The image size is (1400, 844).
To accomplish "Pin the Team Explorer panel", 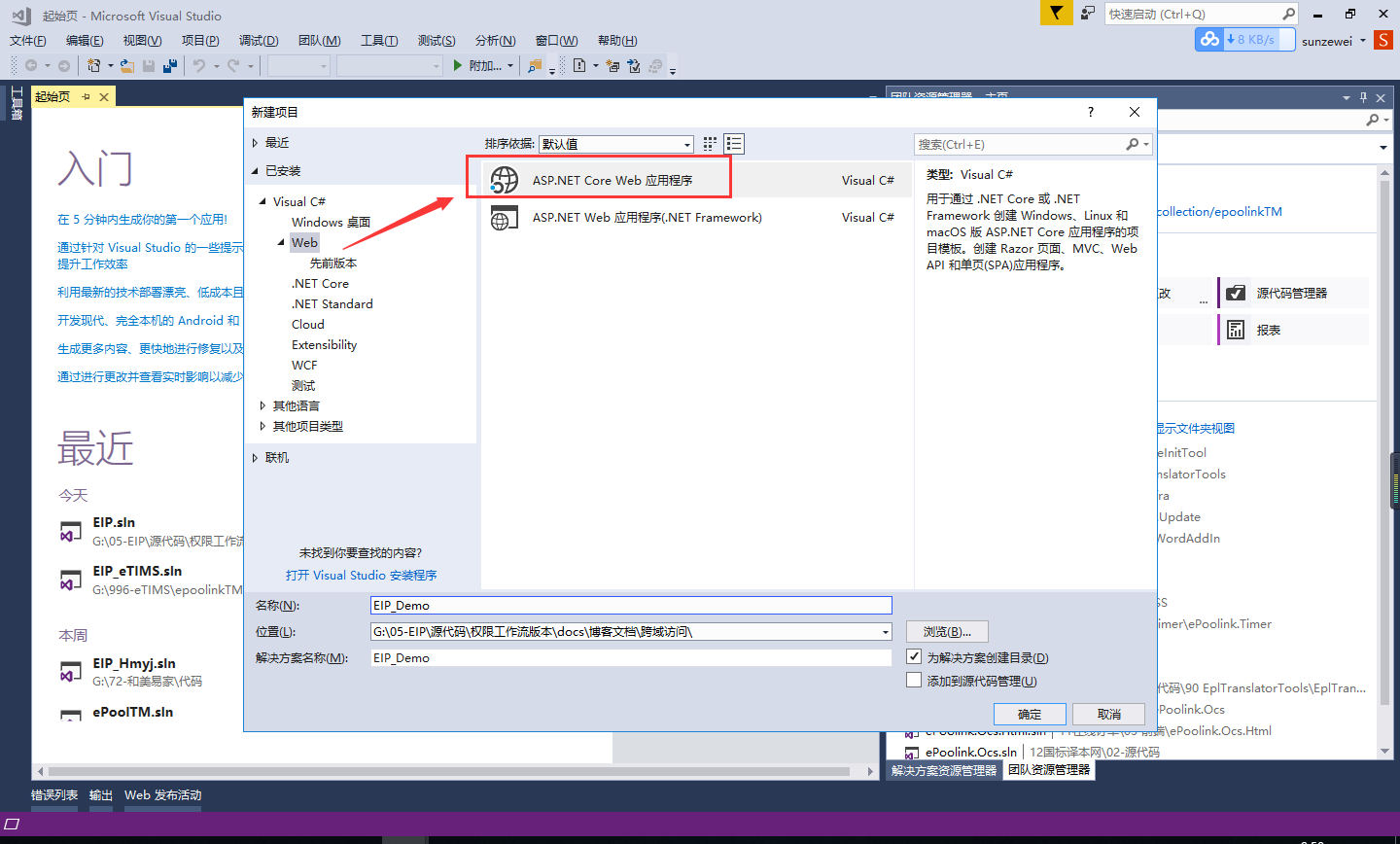I will (x=1363, y=97).
